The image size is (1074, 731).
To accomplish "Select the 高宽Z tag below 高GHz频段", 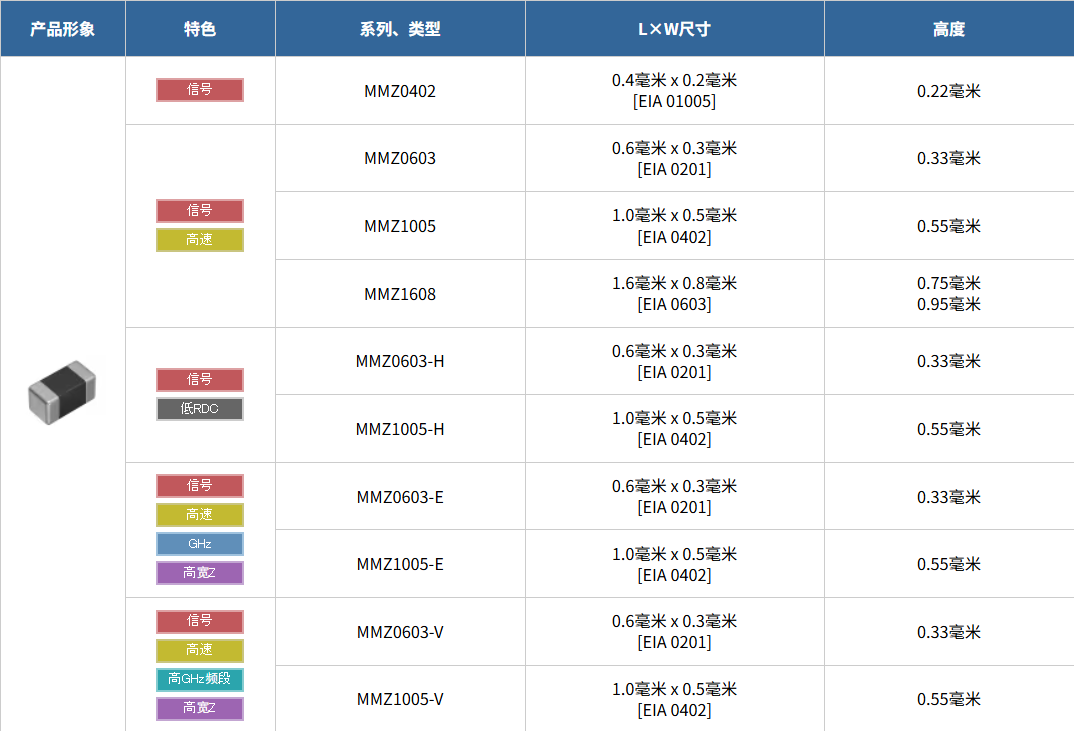I will pyautogui.click(x=200, y=708).
